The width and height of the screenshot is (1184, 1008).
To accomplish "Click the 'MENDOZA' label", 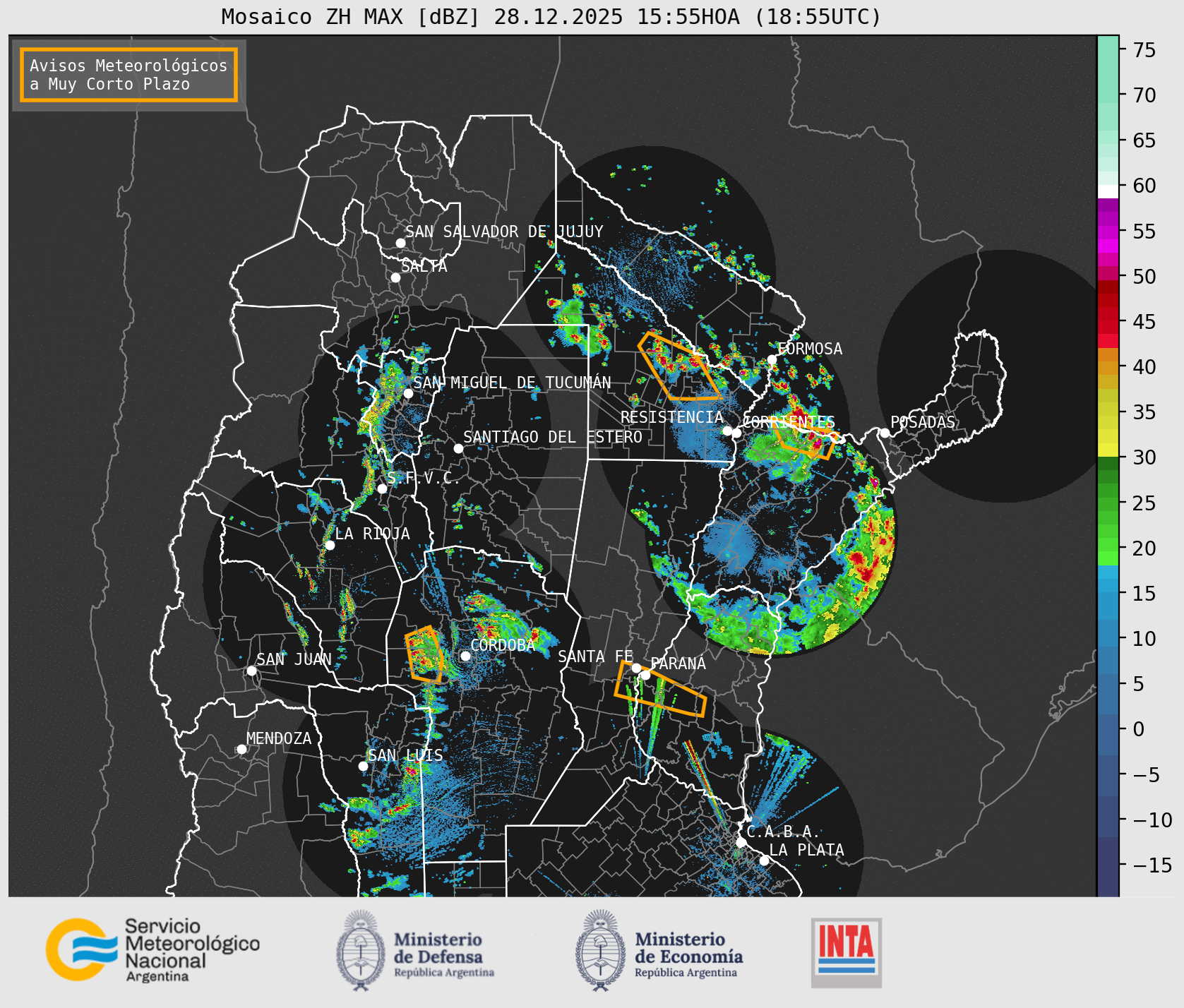I will click(x=279, y=738).
